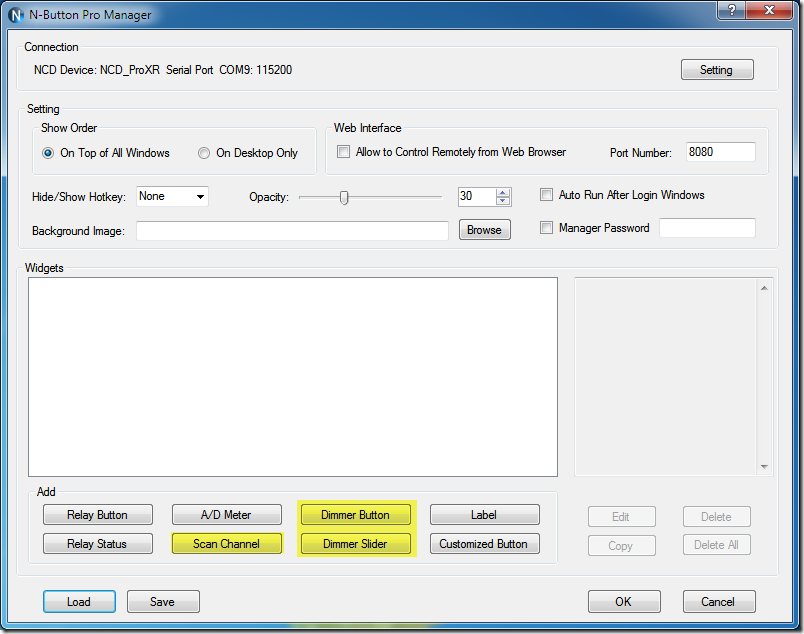Screen dimensions: 804x634
Task: Click the Delete All button
Action: [x=717, y=545]
